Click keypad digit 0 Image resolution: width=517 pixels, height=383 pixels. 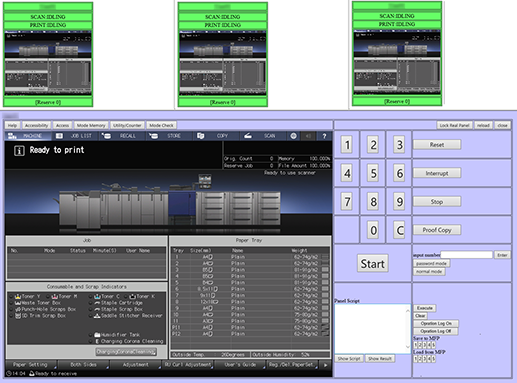coord(373,230)
